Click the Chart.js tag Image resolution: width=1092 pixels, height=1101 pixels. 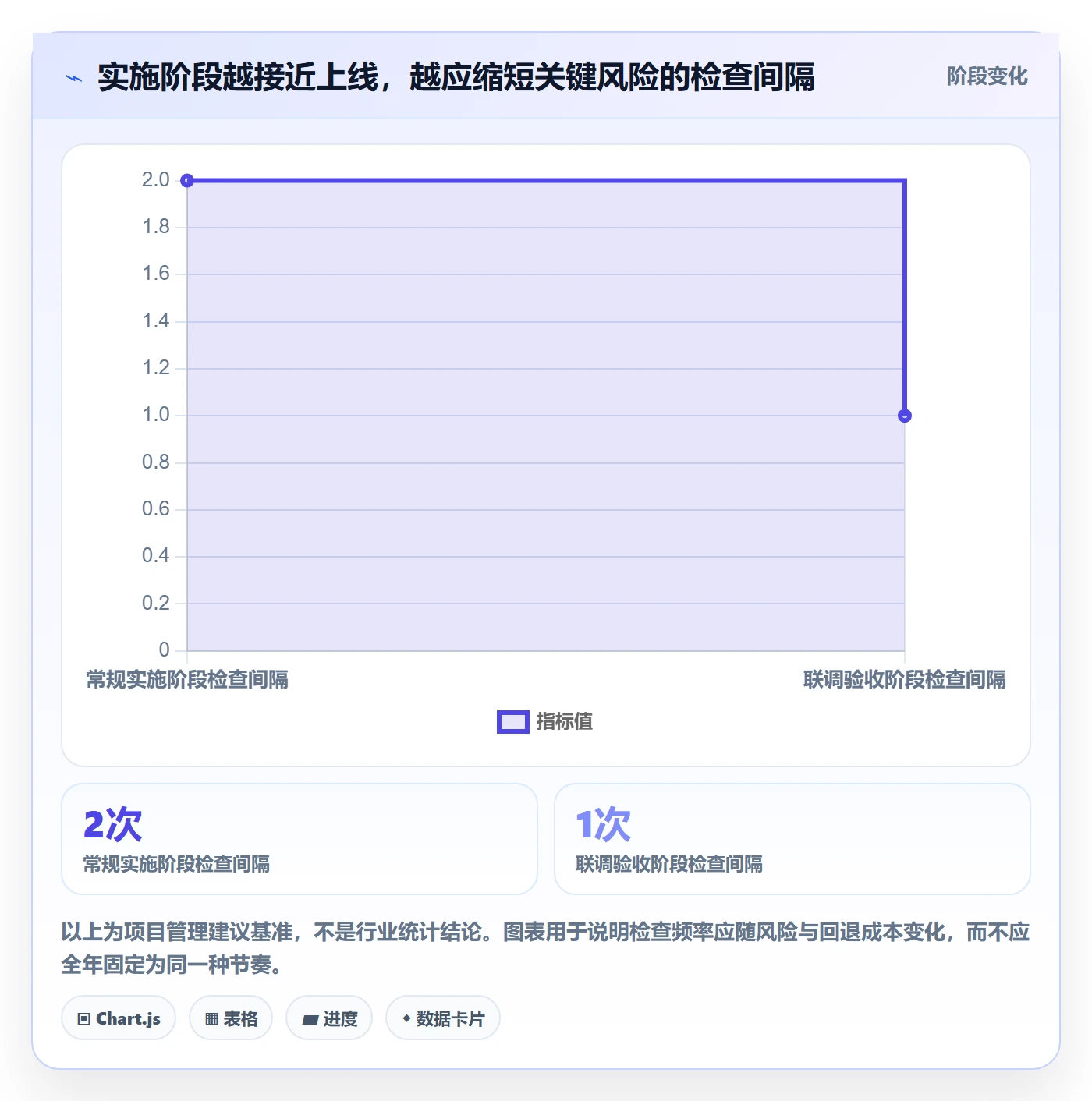(x=119, y=1018)
